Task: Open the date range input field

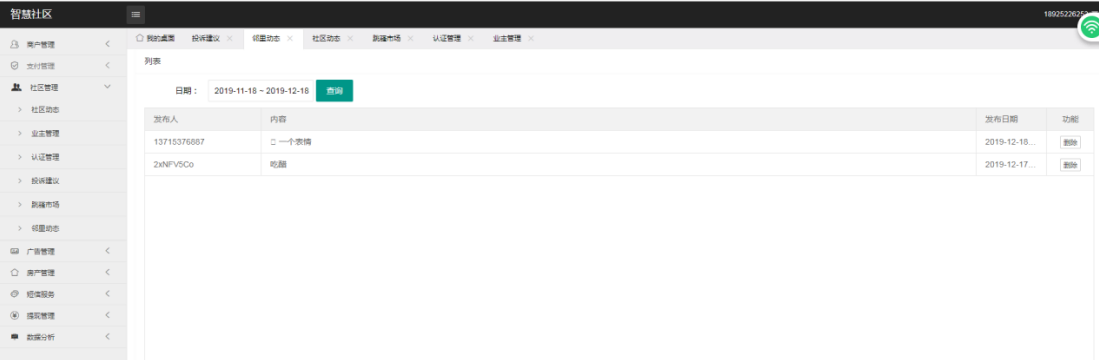Action: [261, 91]
